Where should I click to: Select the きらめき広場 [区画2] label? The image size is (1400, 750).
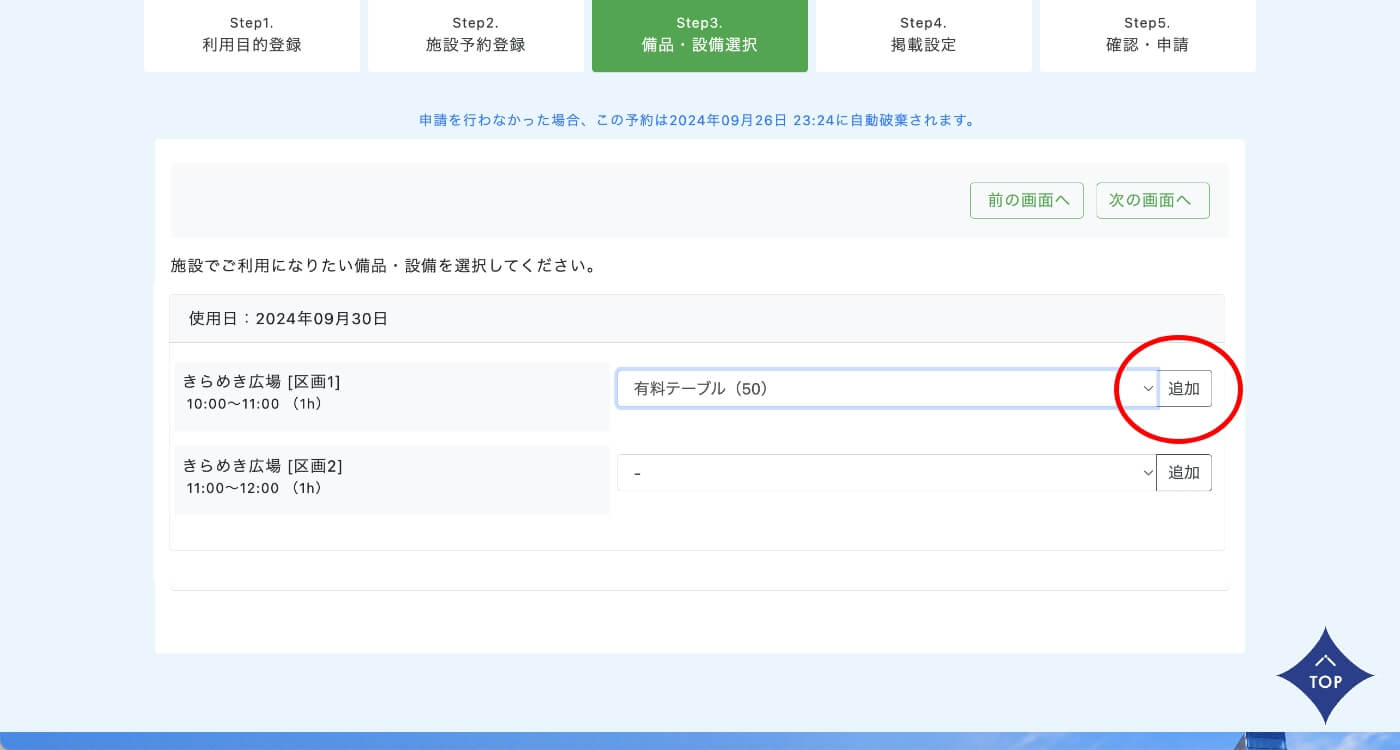click(x=262, y=465)
